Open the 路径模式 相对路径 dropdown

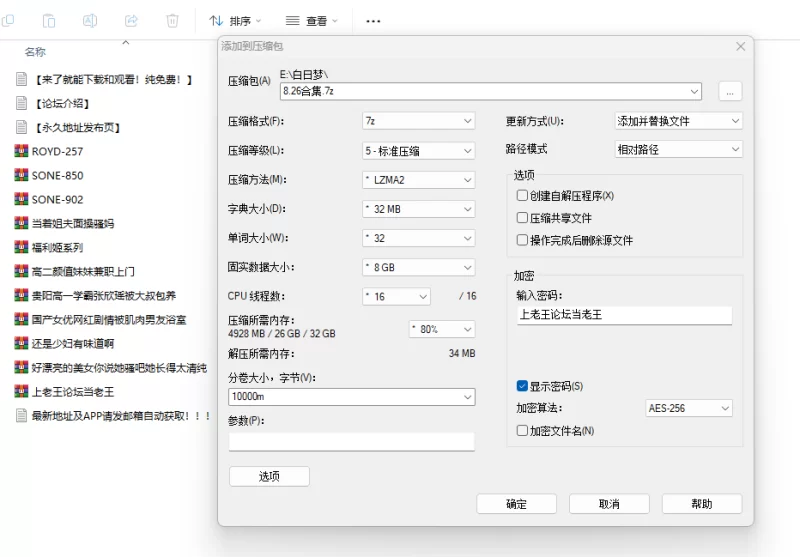pyautogui.click(x=678, y=149)
